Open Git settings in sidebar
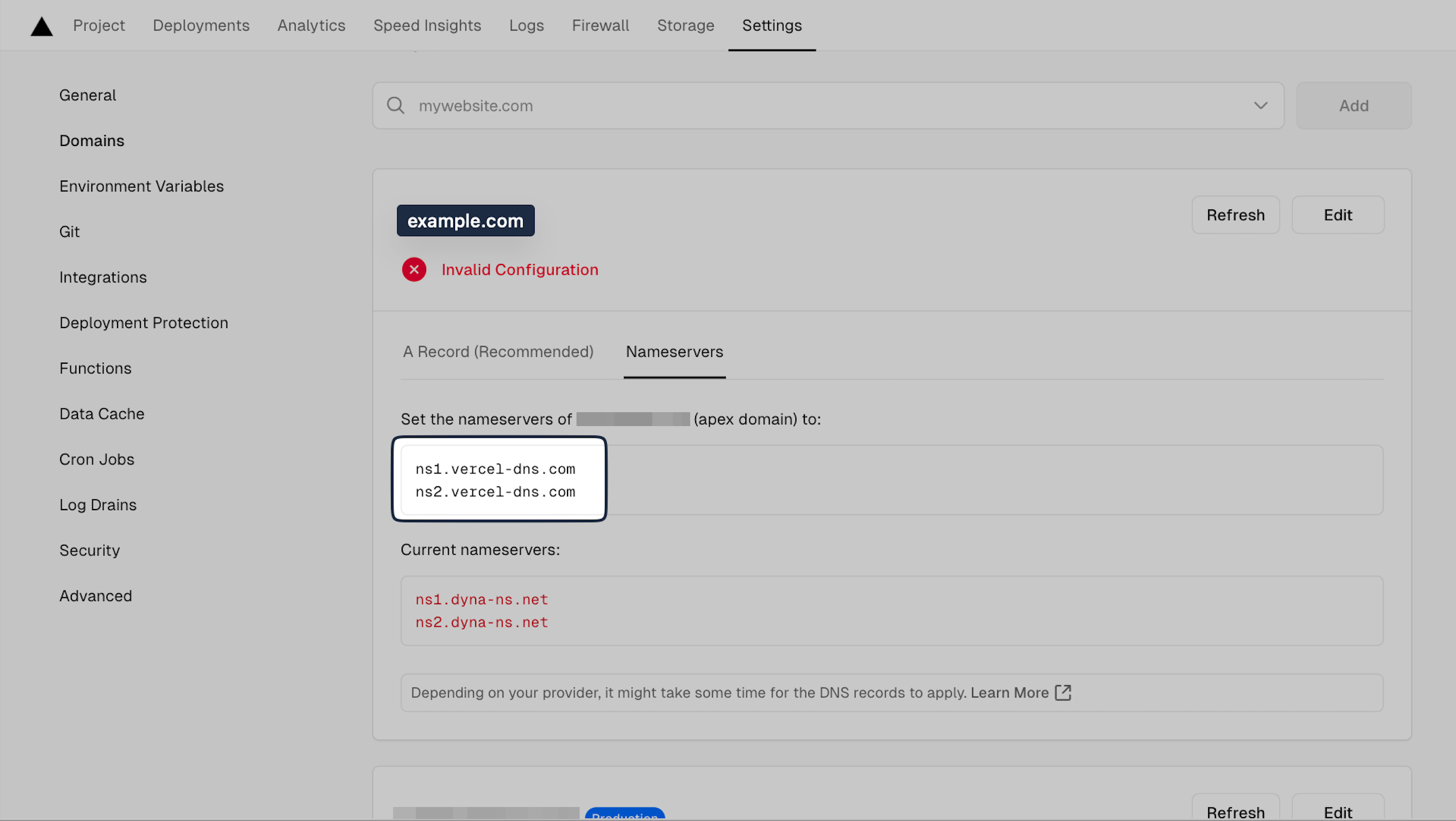Screen dimensions: 1456x821 pos(70,232)
